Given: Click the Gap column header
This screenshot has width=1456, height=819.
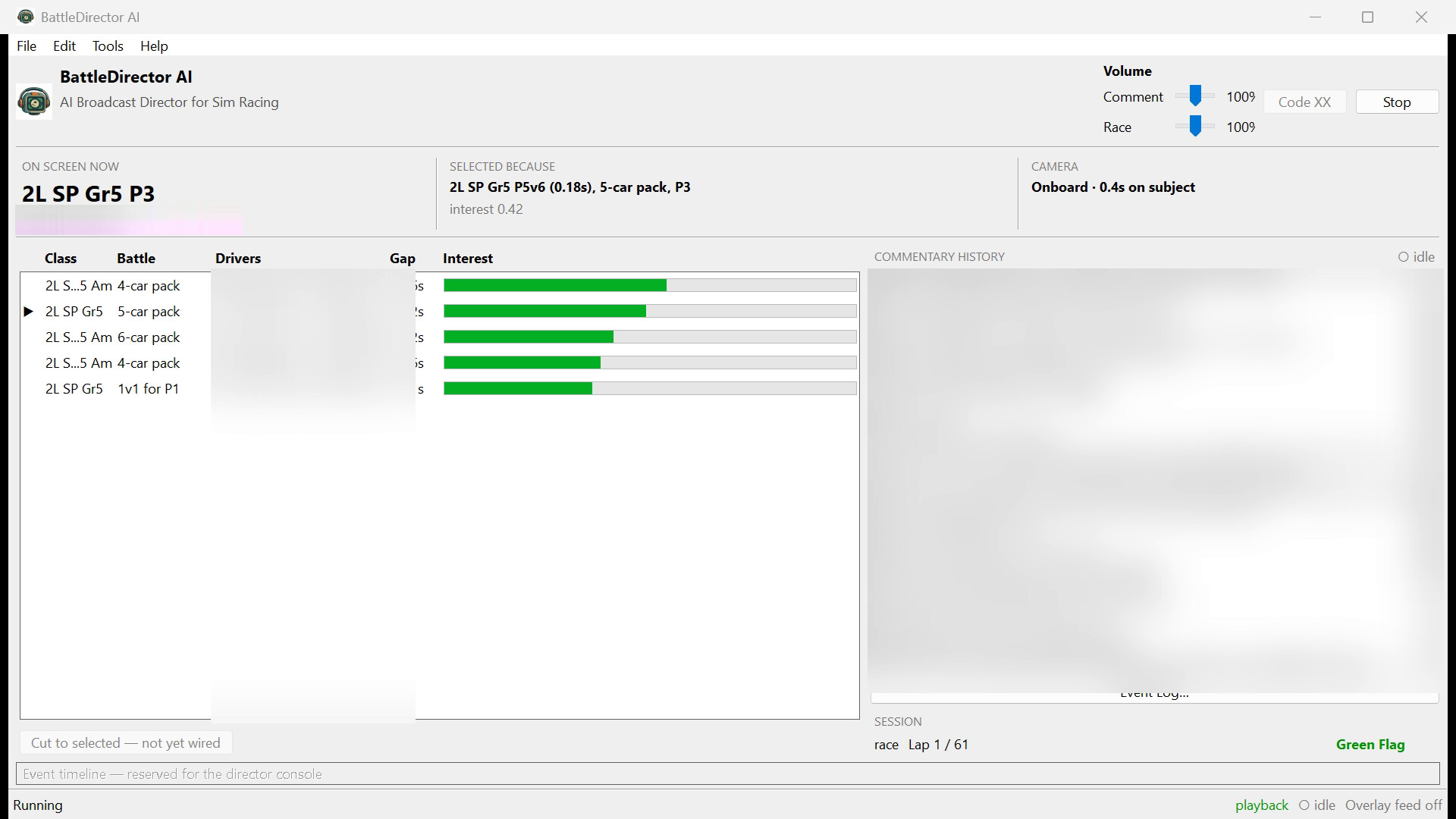Looking at the screenshot, I should coord(403,259).
